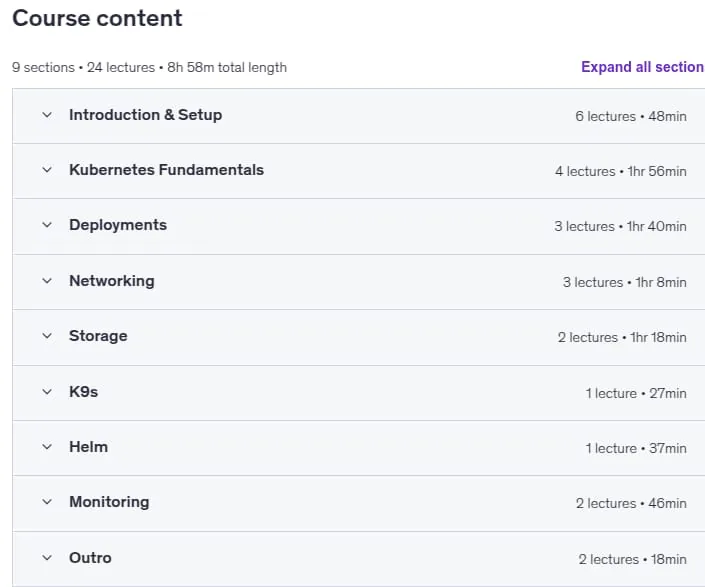
Task: Expand Kubernetes Fundamentals chevron arrow
Action: pyautogui.click(x=47, y=170)
